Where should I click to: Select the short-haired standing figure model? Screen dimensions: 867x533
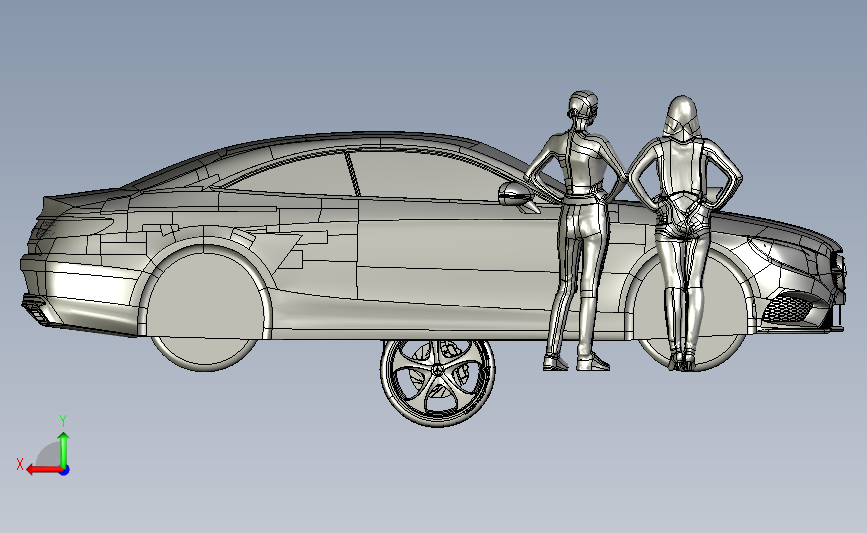click(x=577, y=229)
